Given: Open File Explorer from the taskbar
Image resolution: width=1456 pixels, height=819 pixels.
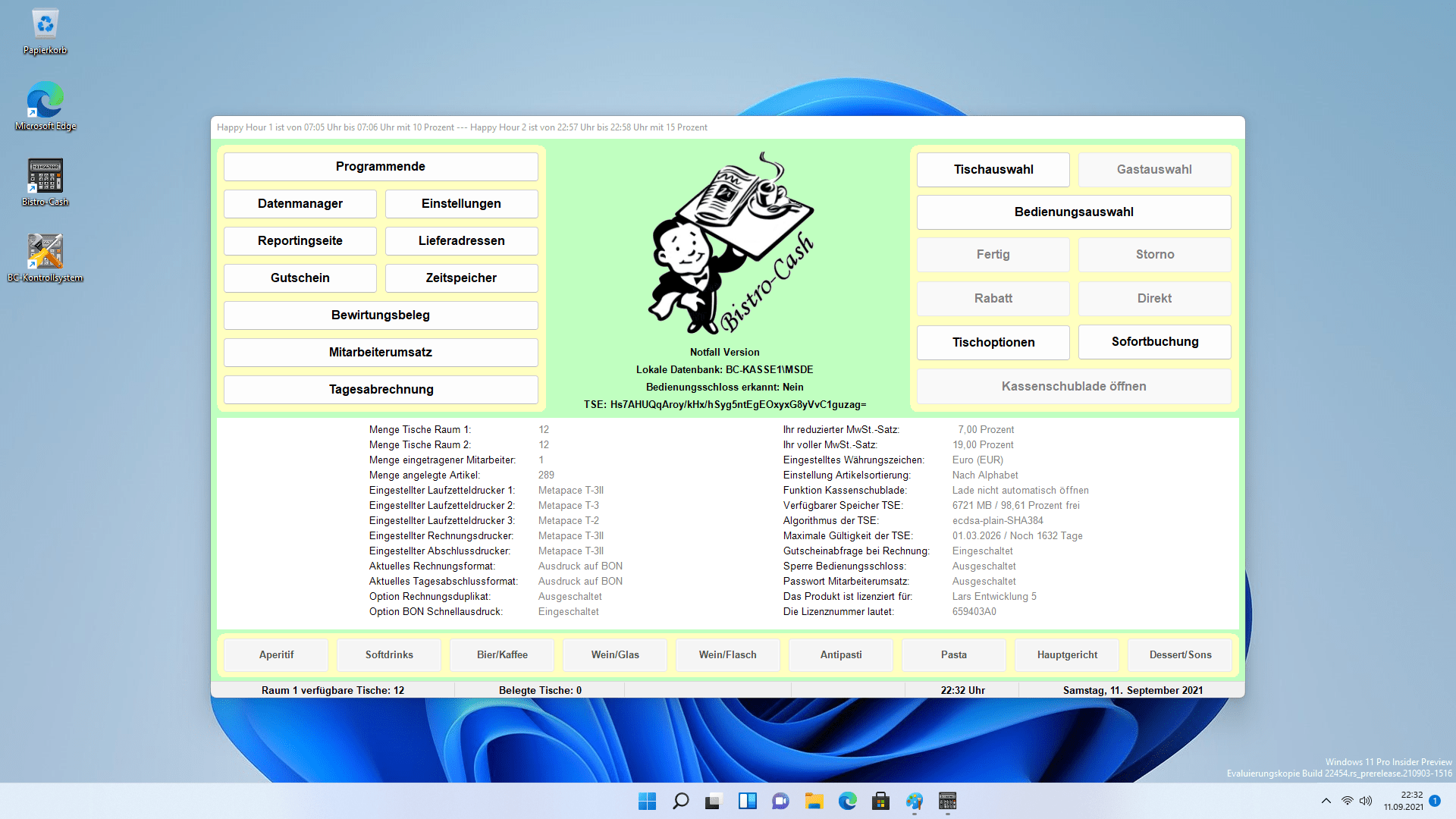Looking at the screenshot, I should coord(814,801).
